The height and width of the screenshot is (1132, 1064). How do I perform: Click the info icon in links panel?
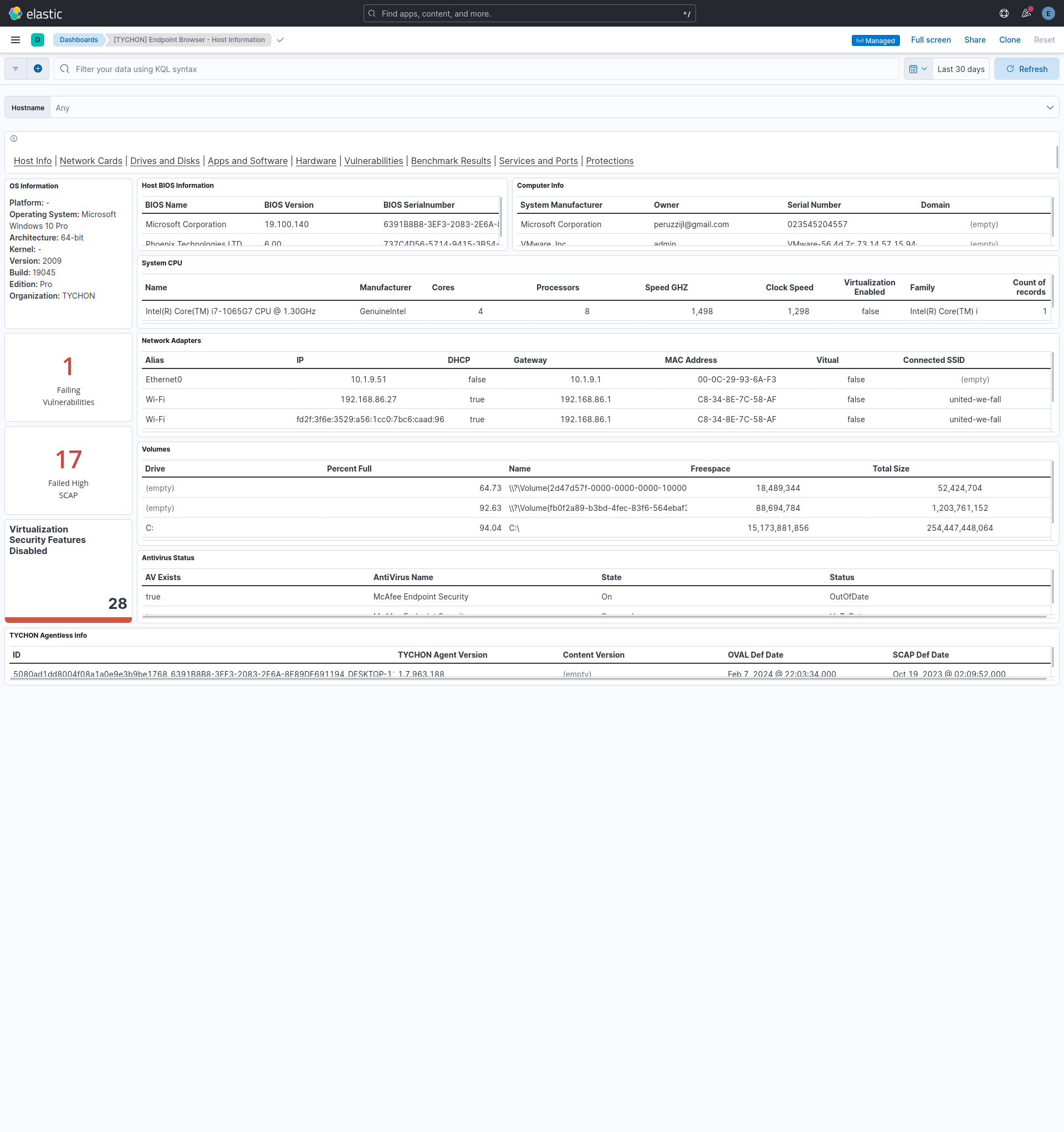[x=14, y=139]
